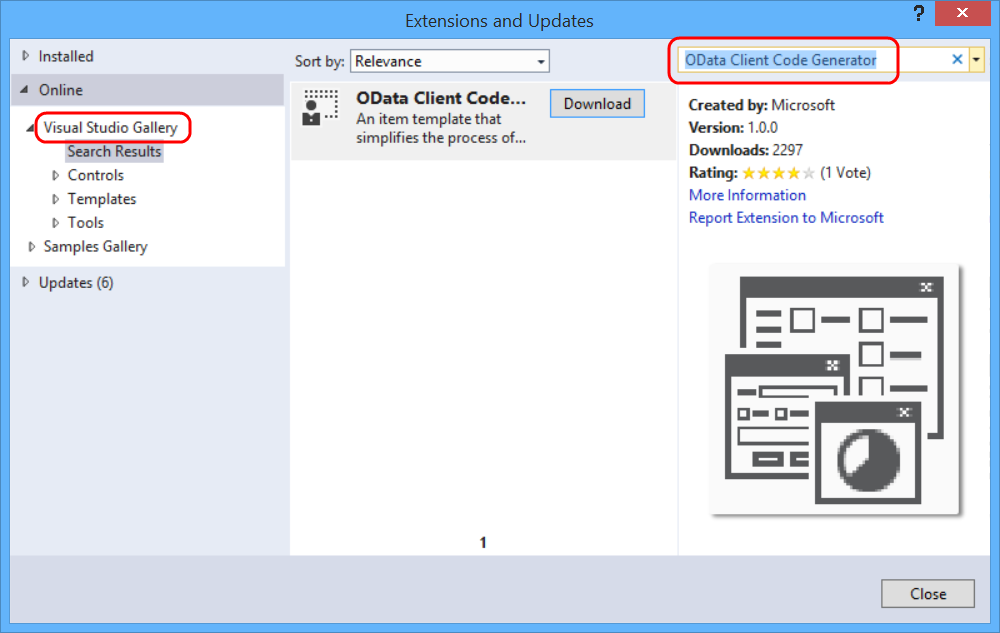Open the More Information link
Screen dimensions: 1000x633
(x=747, y=195)
